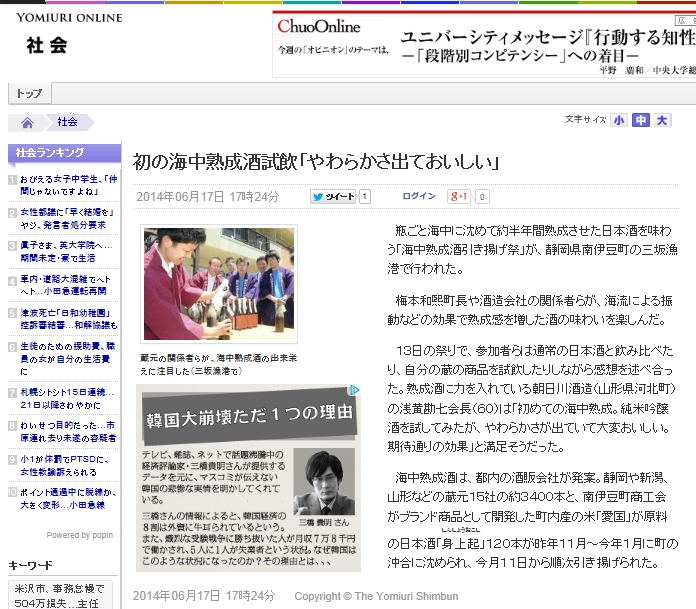Open ranking 10 about ポイント通過中に脱線
Image resolution: width=696 pixels, height=609 pixels.
click(68, 498)
